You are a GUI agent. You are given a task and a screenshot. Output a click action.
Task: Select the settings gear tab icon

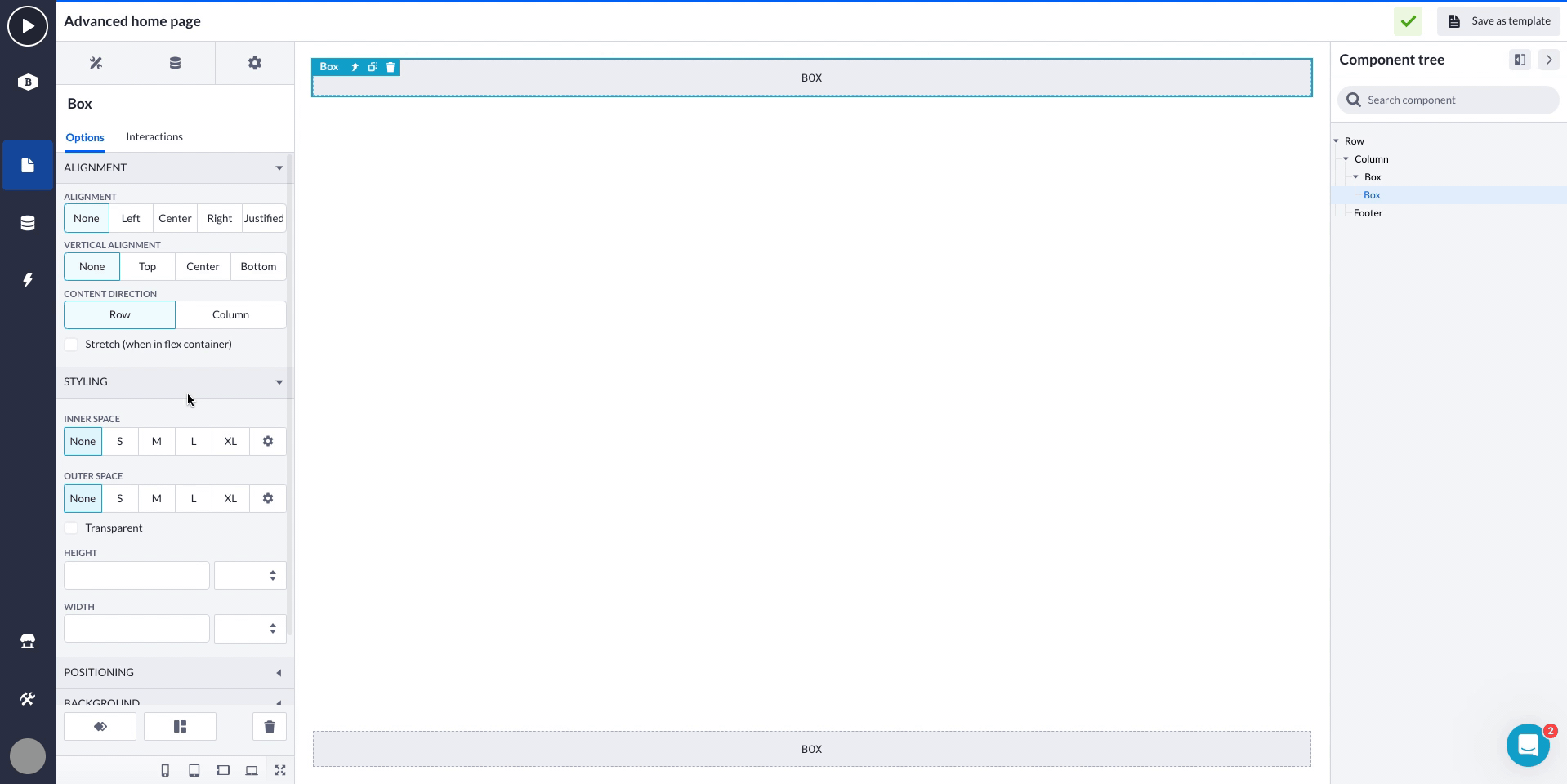(255, 63)
